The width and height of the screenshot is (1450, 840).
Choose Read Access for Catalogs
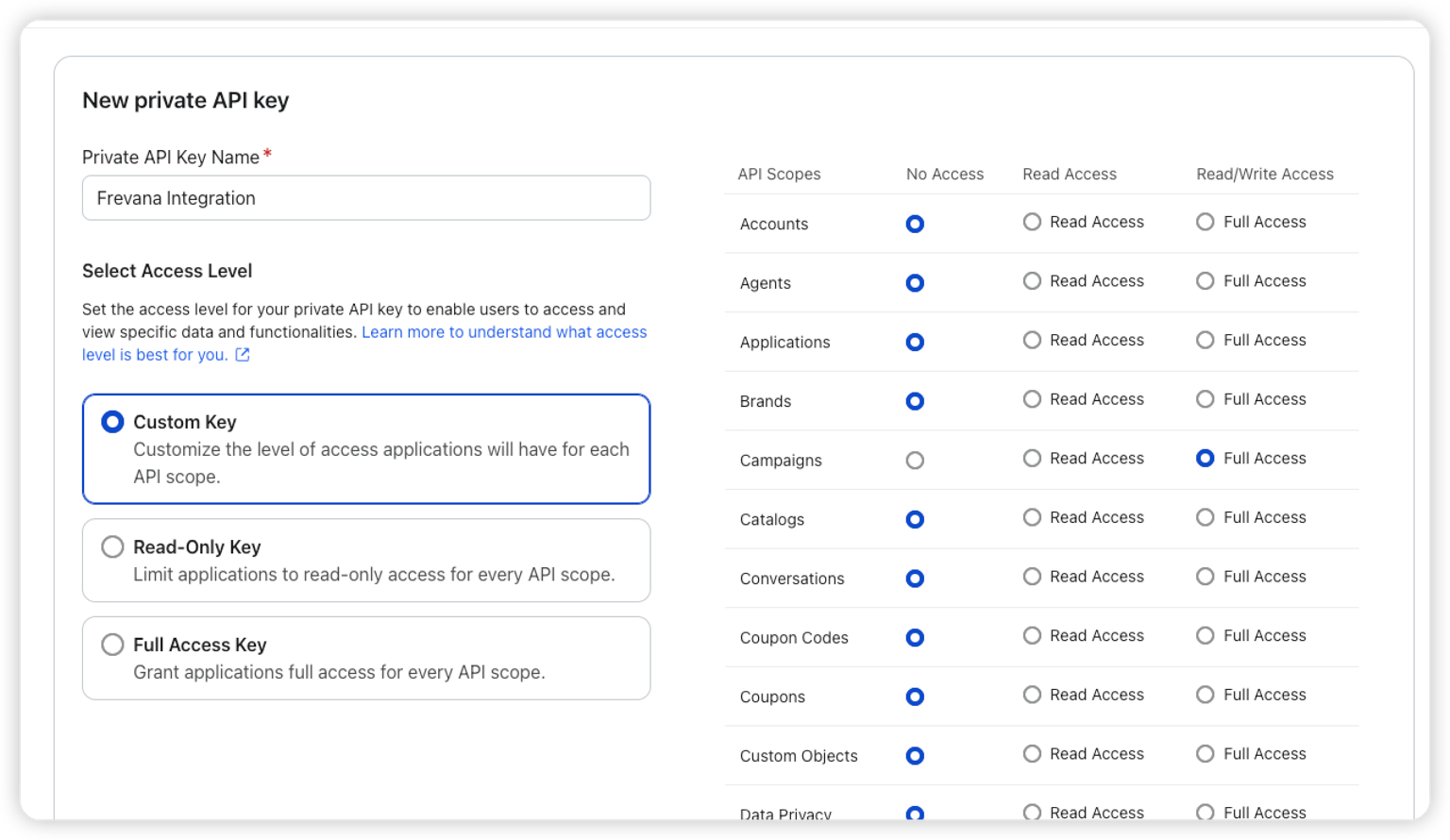pos(1033,517)
